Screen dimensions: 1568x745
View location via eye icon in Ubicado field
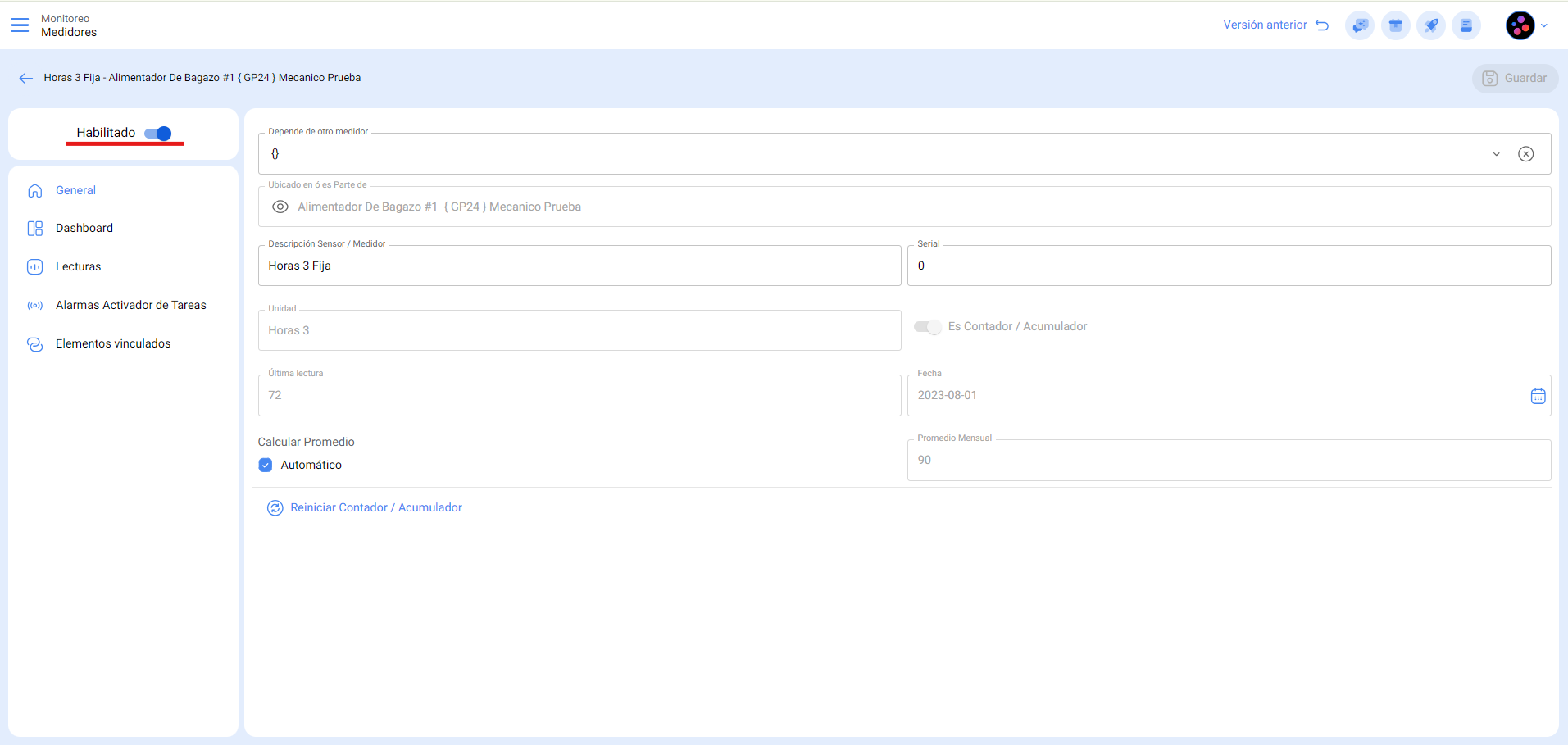pyautogui.click(x=280, y=207)
